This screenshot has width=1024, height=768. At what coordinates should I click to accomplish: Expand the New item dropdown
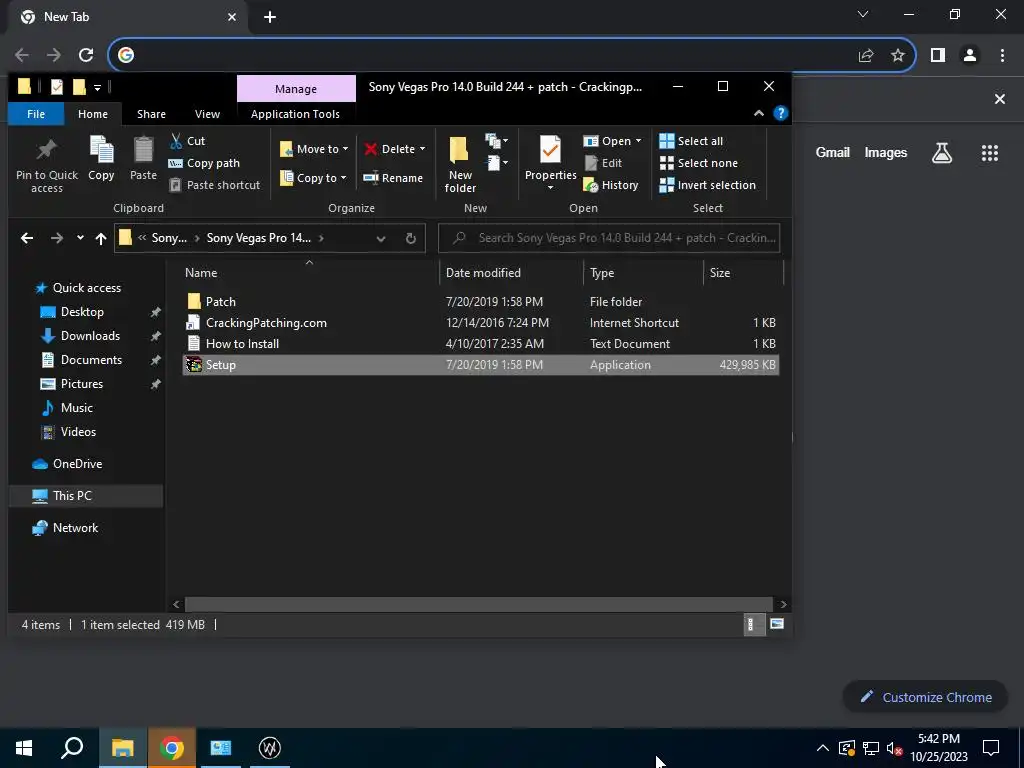(496, 141)
